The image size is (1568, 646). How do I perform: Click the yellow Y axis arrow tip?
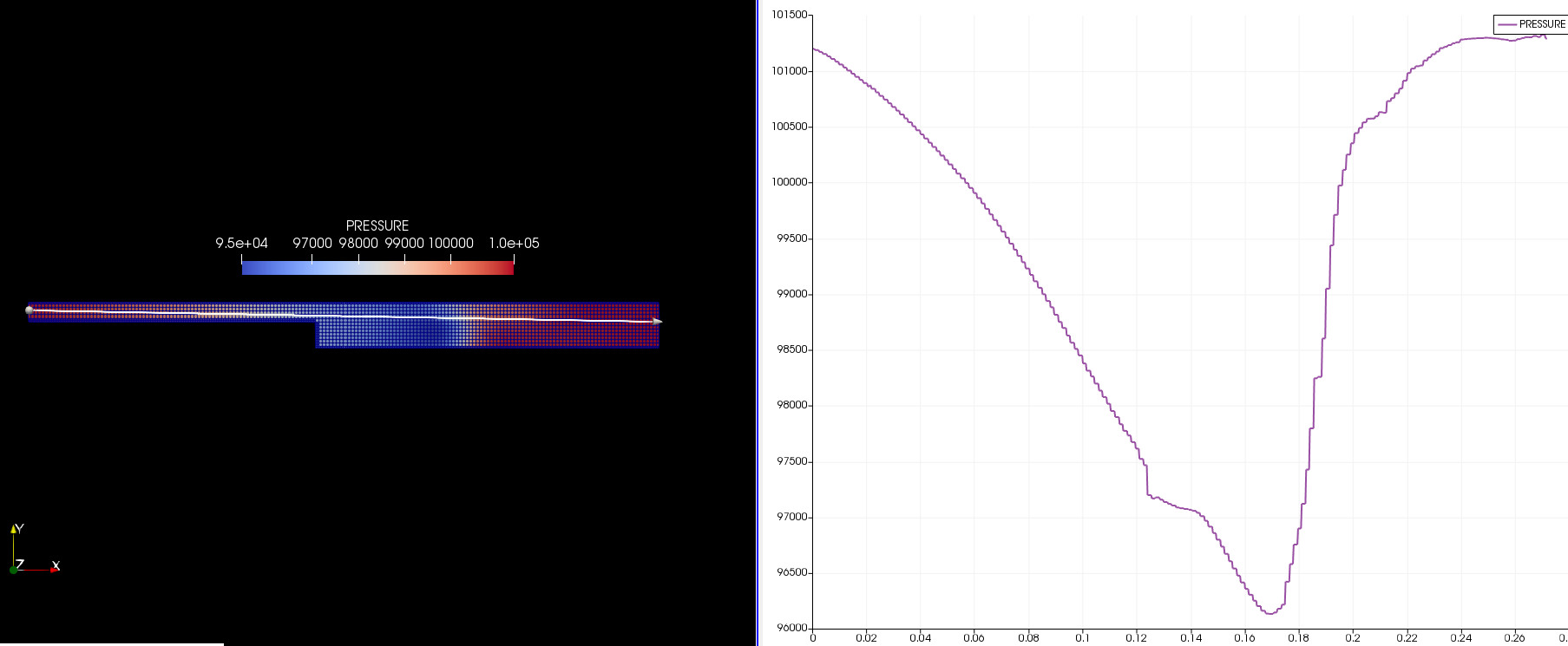13,528
